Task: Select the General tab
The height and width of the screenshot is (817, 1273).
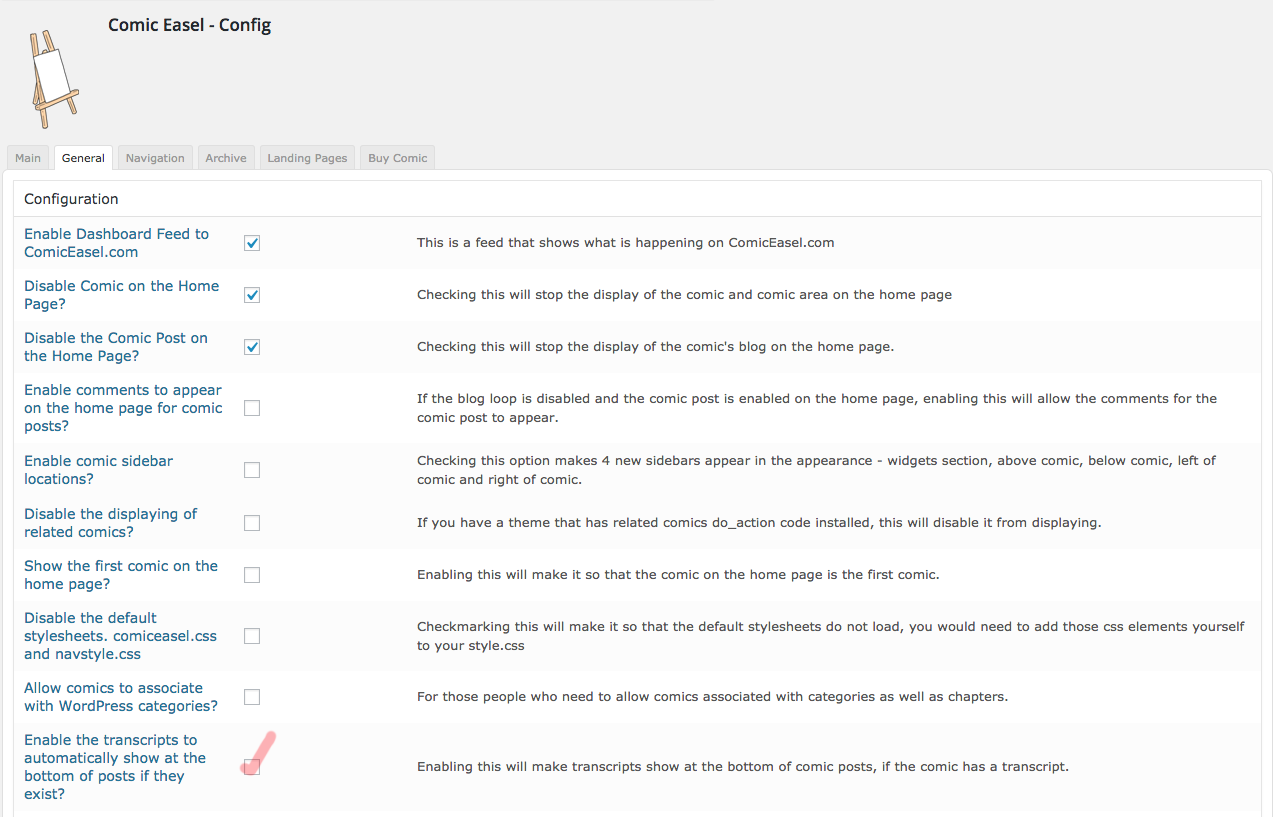Action: tap(83, 158)
